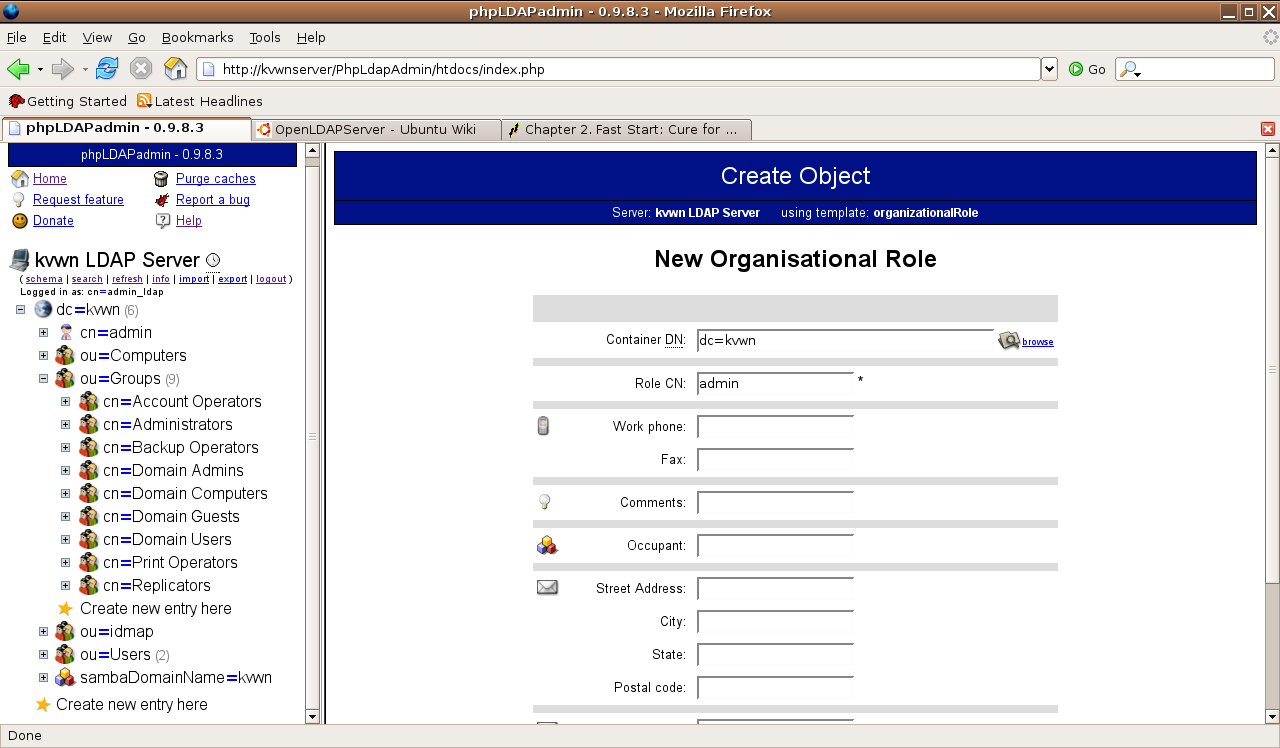Click into the Work phone field
This screenshot has width=1280, height=748.
point(775,426)
